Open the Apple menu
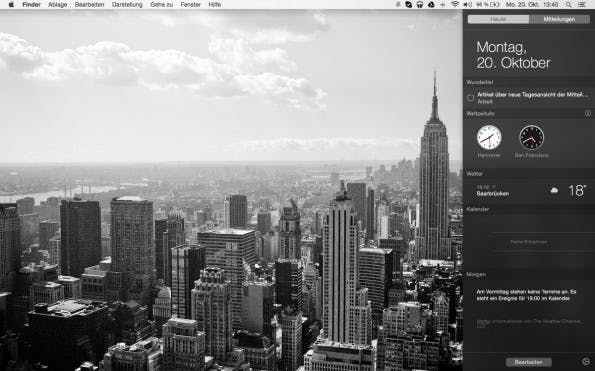The width and height of the screenshot is (595, 371). (11, 5)
